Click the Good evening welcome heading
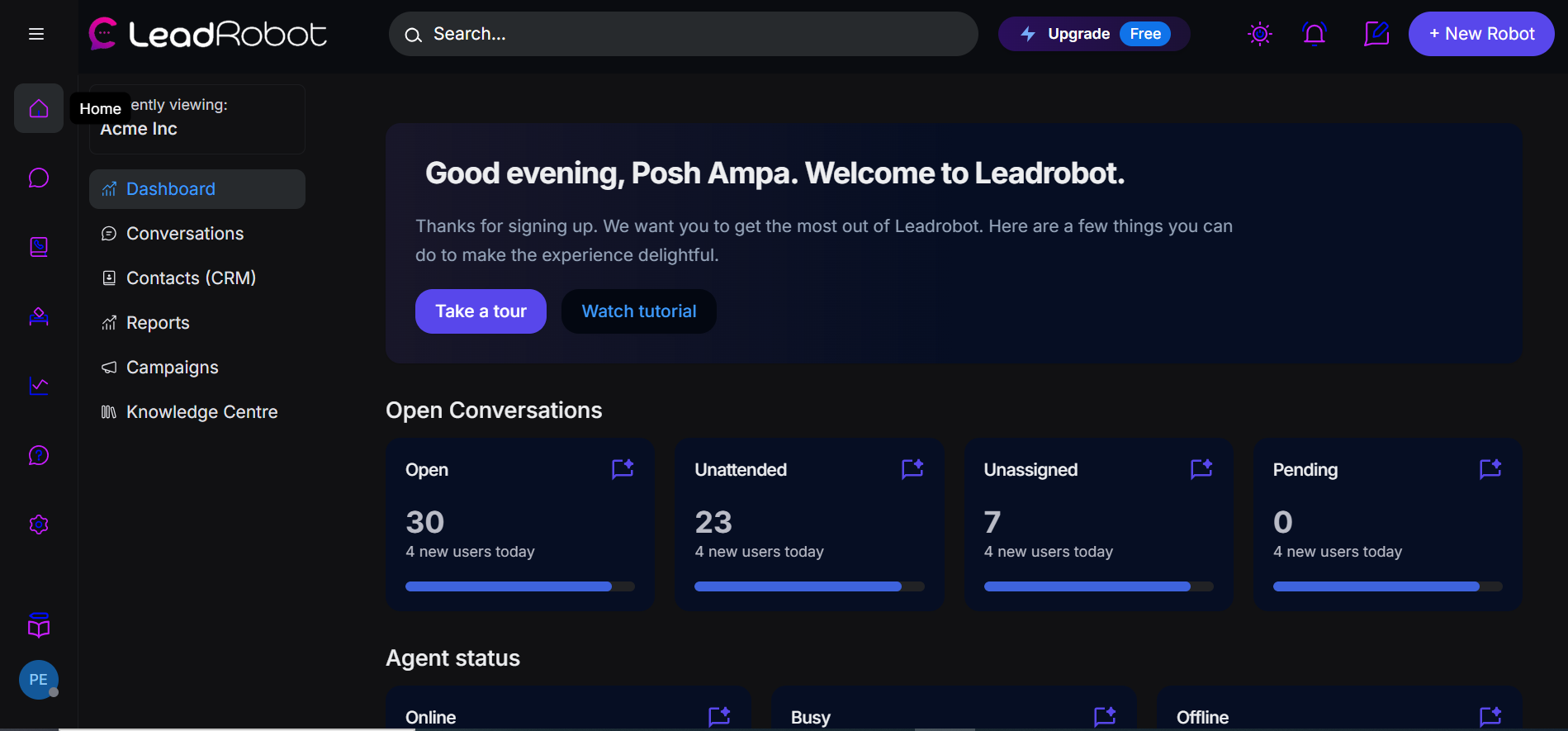Image resolution: width=1568 pixels, height=731 pixels. [775, 173]
